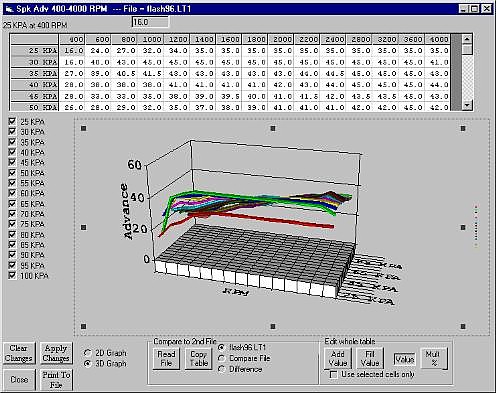Click the Value input field

pos(404,359)
